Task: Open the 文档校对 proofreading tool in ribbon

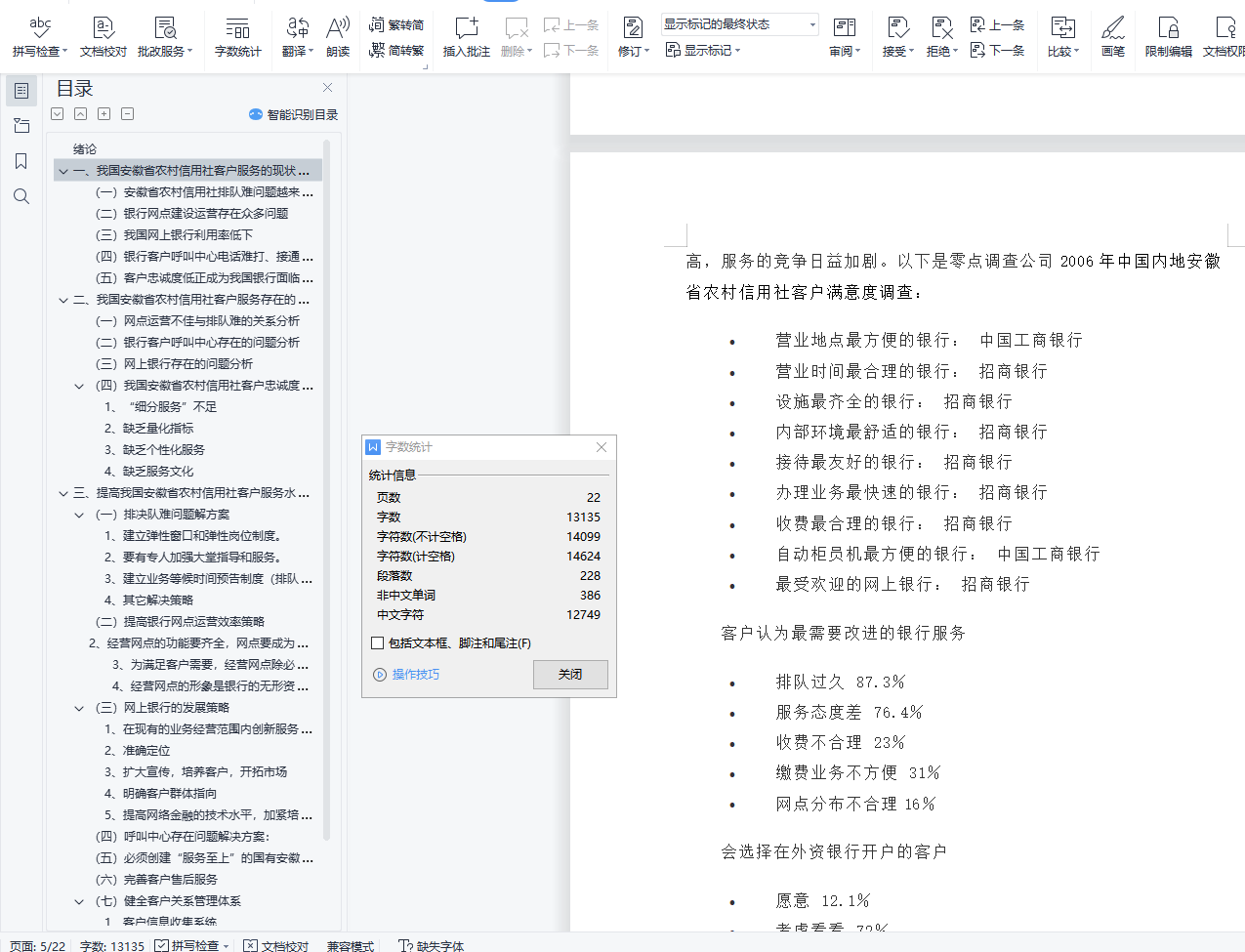Action: 104,37
